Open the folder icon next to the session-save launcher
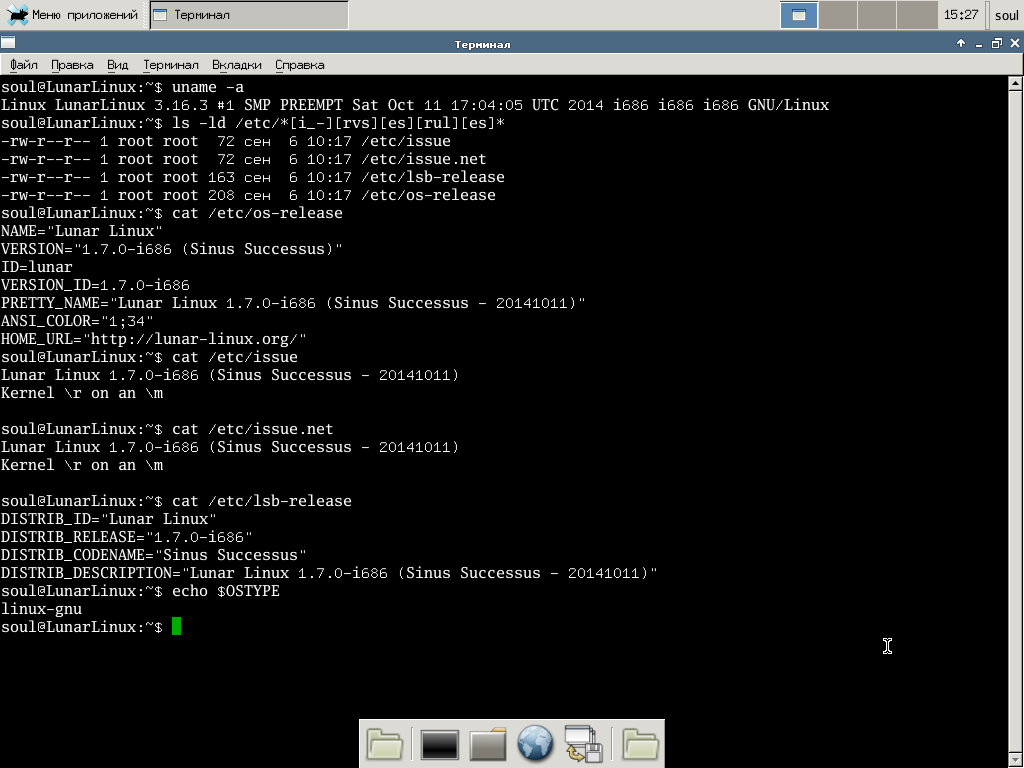1024x768 pixels. (x=639, y=744)
